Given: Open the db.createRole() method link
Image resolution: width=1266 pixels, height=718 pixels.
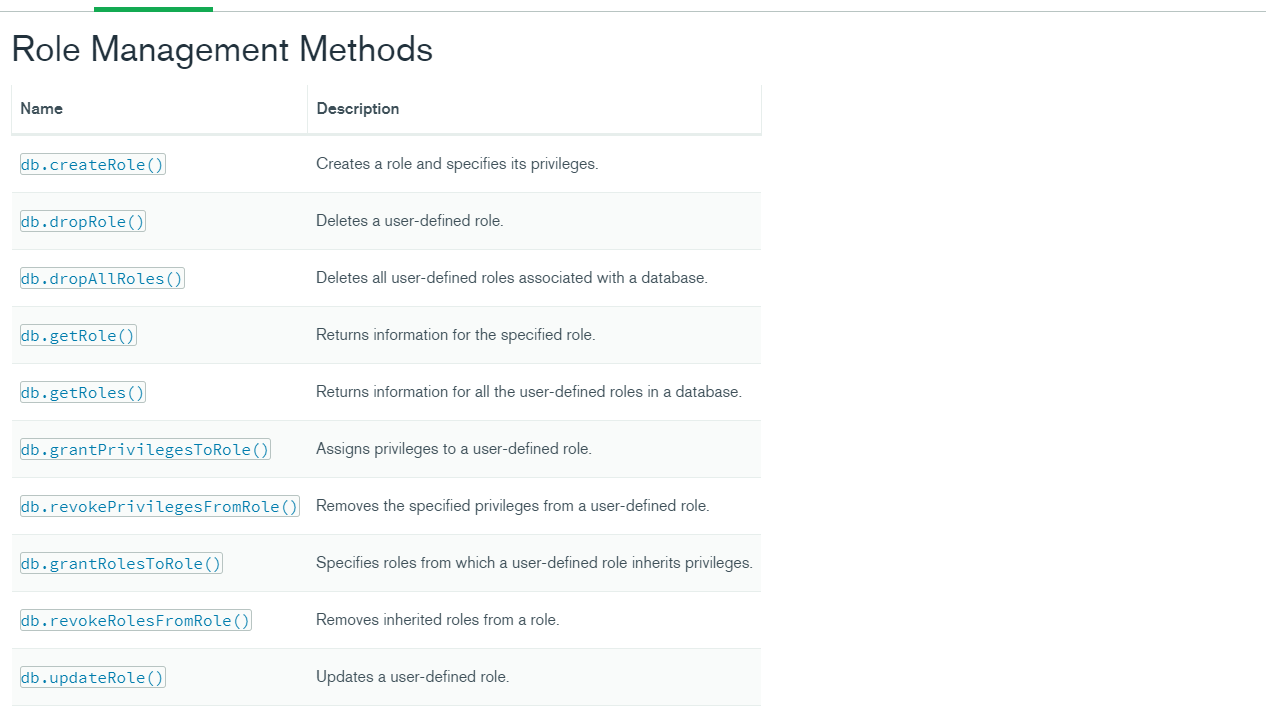Looking at the screenshot, I should 92,165.
